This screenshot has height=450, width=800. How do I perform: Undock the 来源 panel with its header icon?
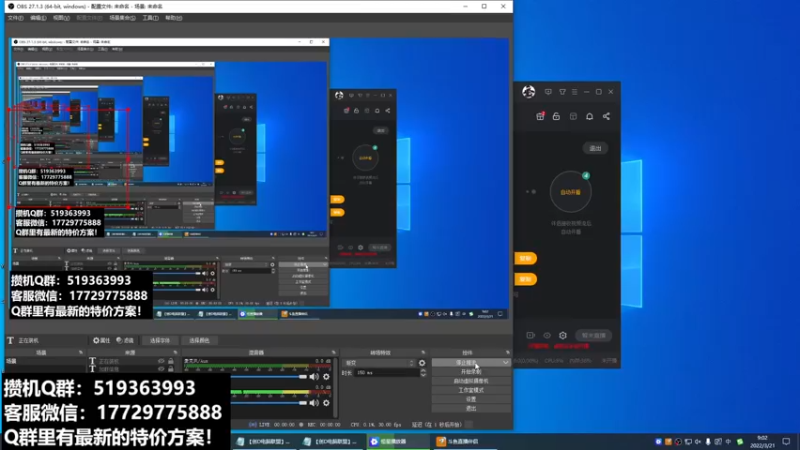175,353
